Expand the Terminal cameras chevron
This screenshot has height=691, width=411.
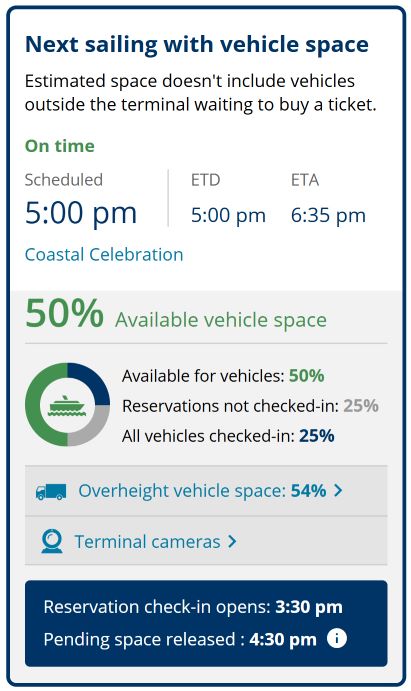click(232, 542)
